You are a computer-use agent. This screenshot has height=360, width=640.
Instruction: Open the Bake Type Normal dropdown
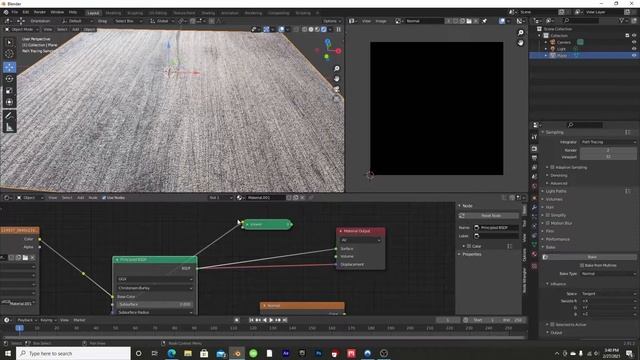click(608, 273)
